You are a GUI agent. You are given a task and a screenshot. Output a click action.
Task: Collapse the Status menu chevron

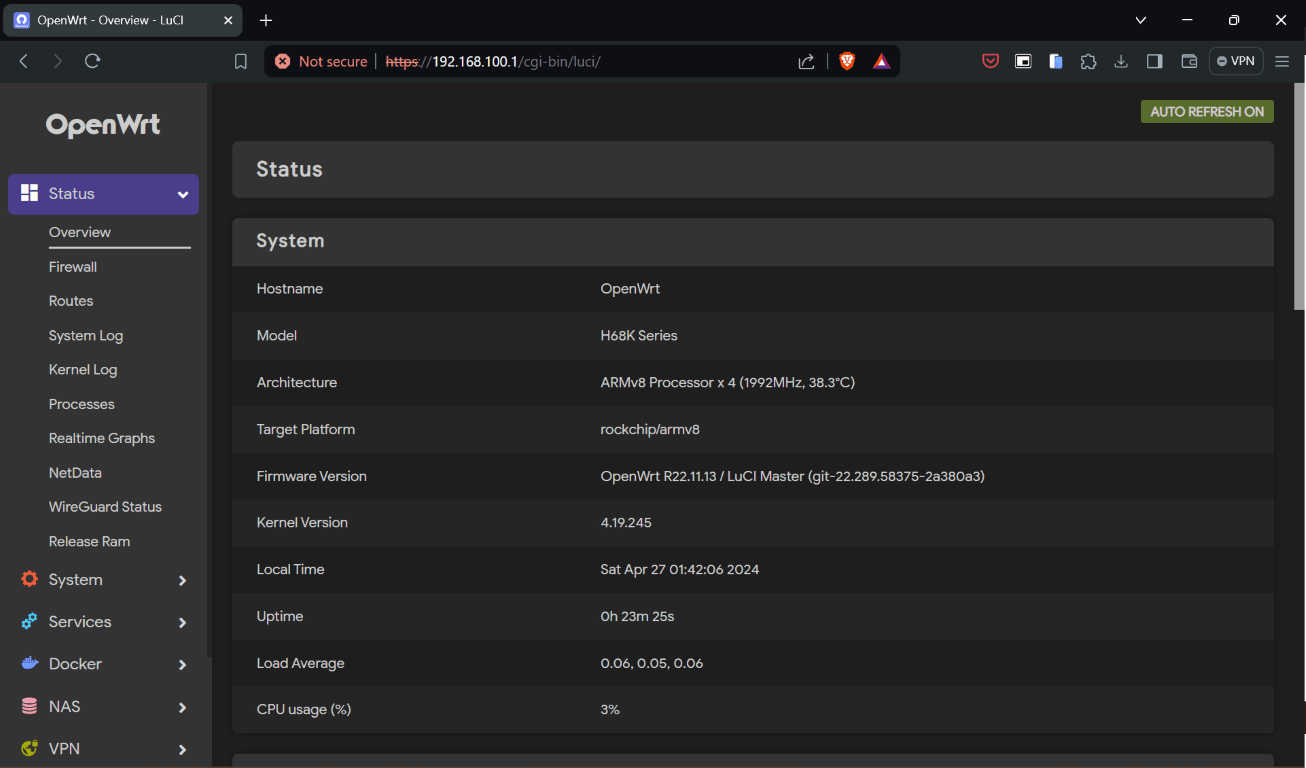click(x=183, y=195)
